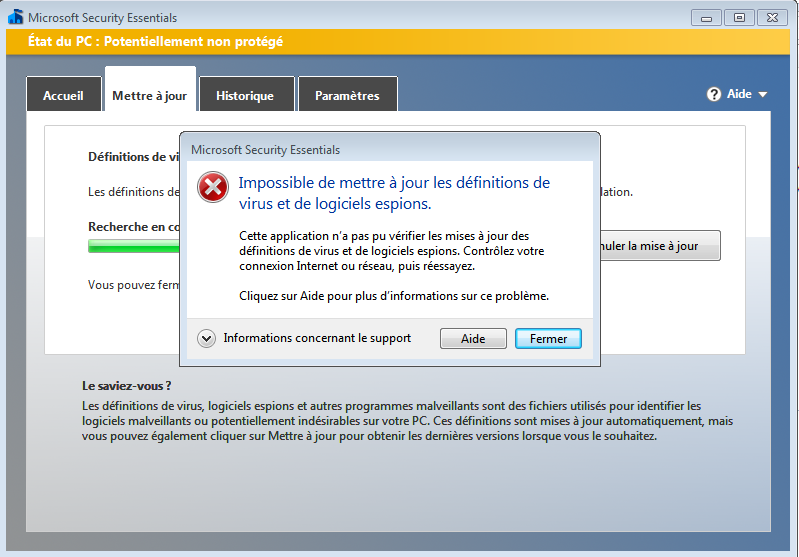
Task: Click the Le saviez-vous heading
Action: [x=126, y=385]
